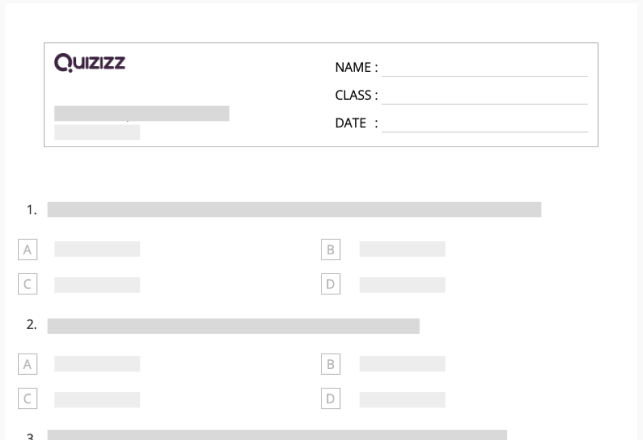Click answer placeholder beside question 1 option A
Screen dimensions: 643x440
pyautogui.click(x=97, y=249)
